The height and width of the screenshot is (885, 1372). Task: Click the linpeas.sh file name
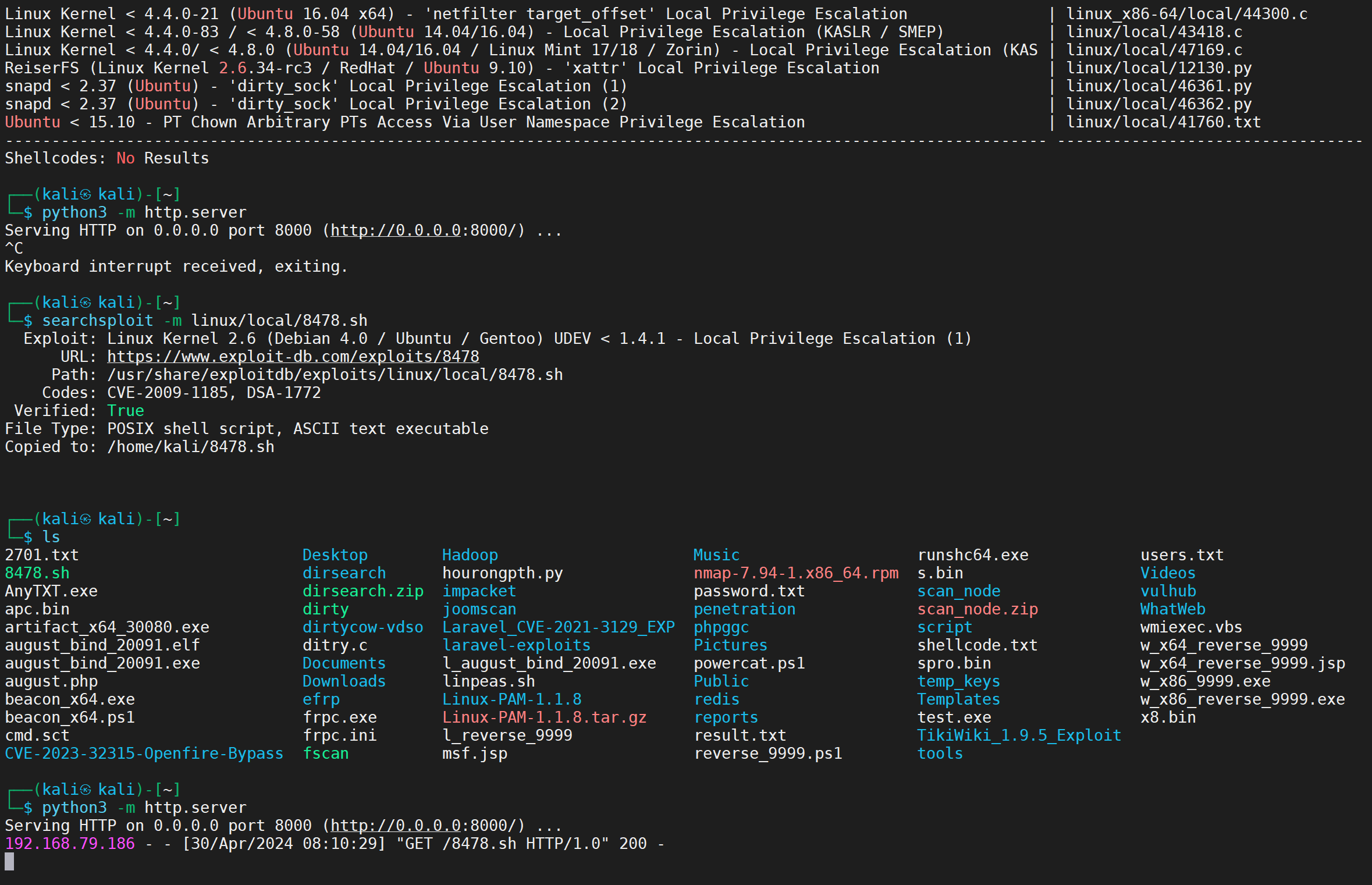[488, 681]
